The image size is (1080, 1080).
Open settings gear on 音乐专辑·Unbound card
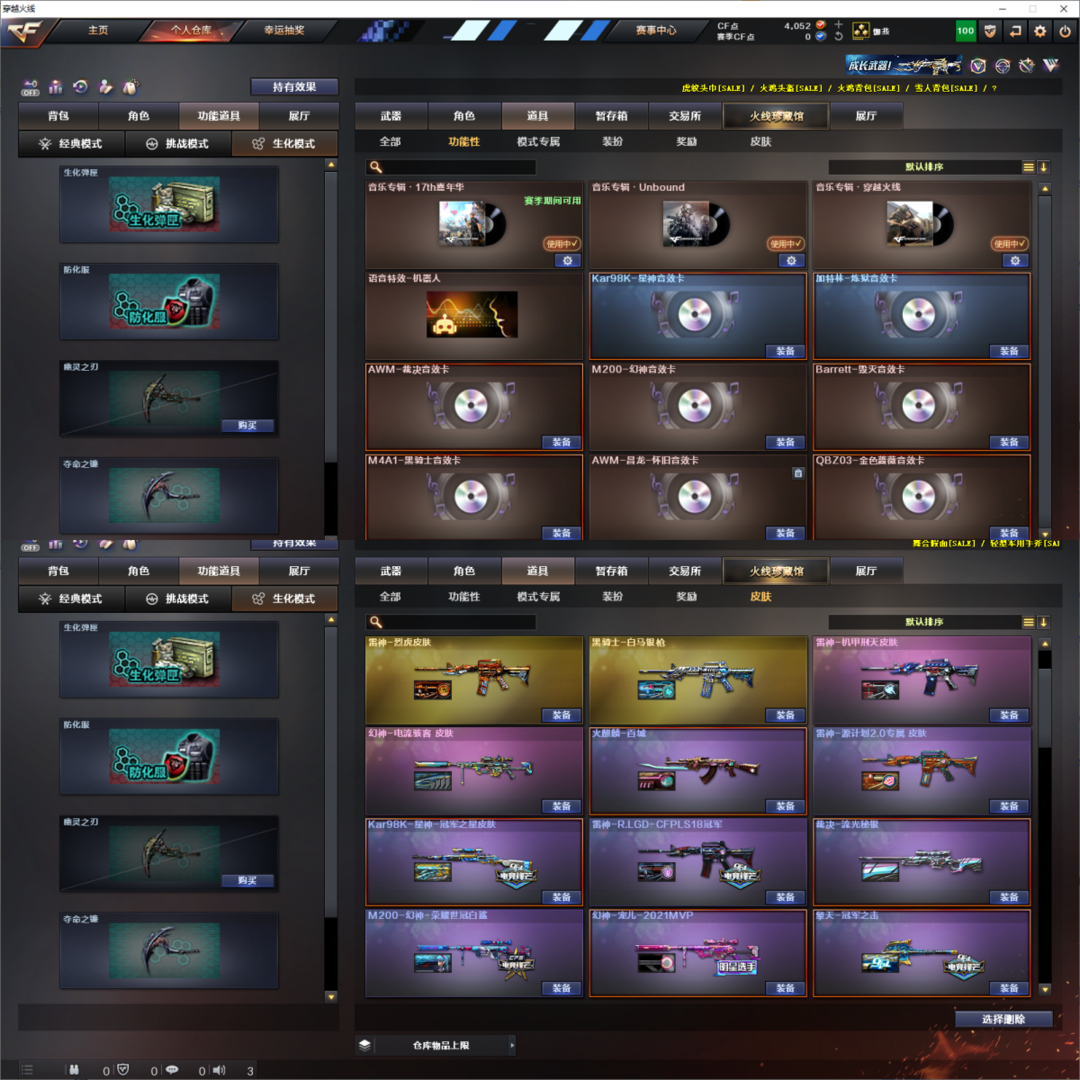pyautogui.click(x=791, y=261)
